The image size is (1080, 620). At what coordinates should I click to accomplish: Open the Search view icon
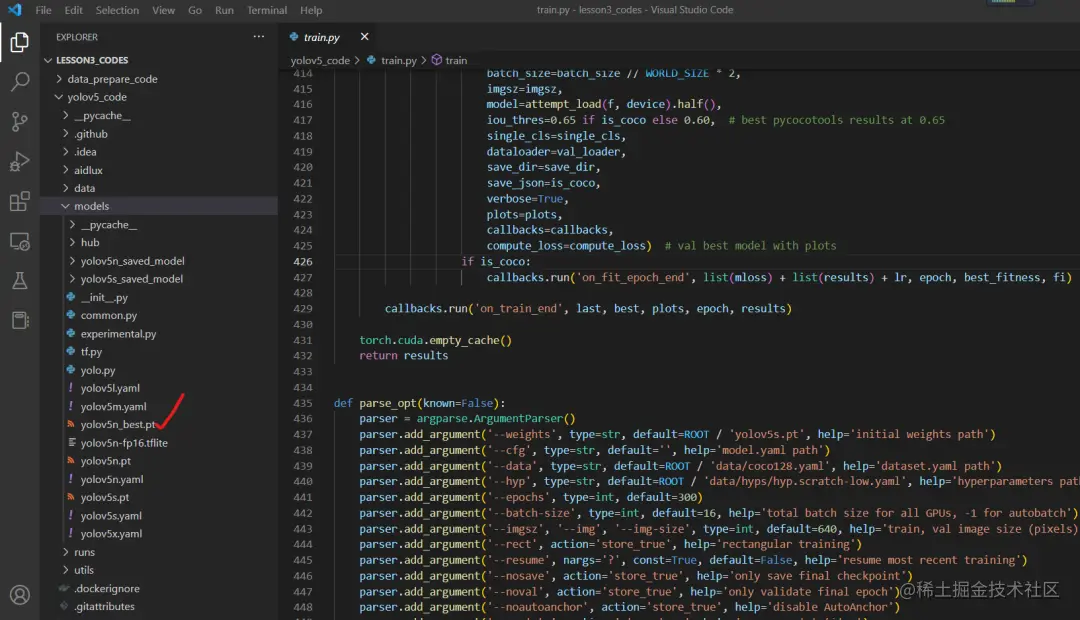point(19,82)
